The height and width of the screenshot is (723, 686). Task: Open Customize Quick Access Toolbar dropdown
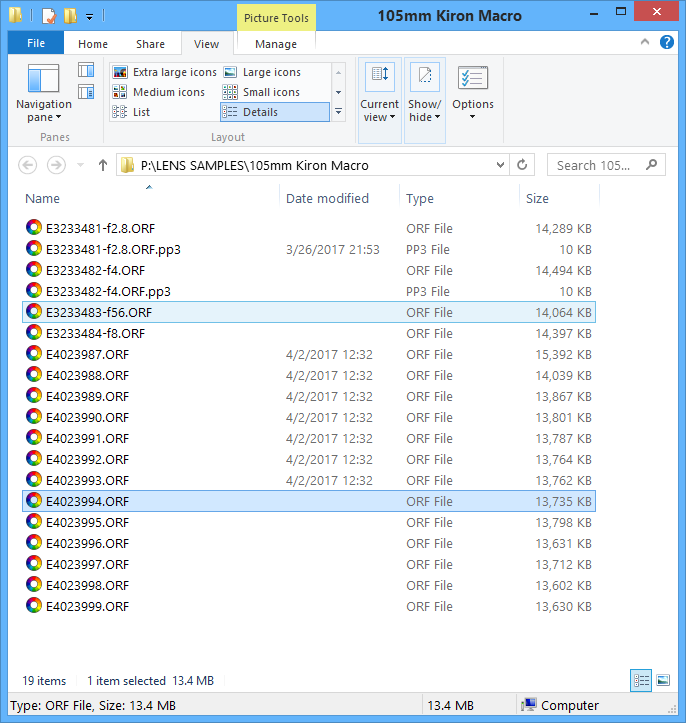pyautogui.click(x=89, y=17)
